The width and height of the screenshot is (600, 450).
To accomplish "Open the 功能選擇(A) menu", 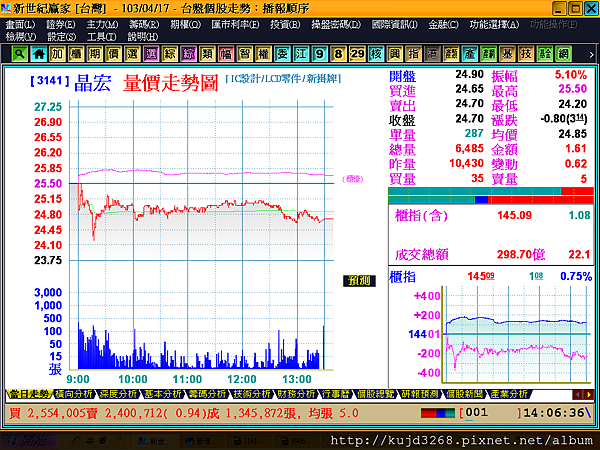I will [x=494, y=25].
